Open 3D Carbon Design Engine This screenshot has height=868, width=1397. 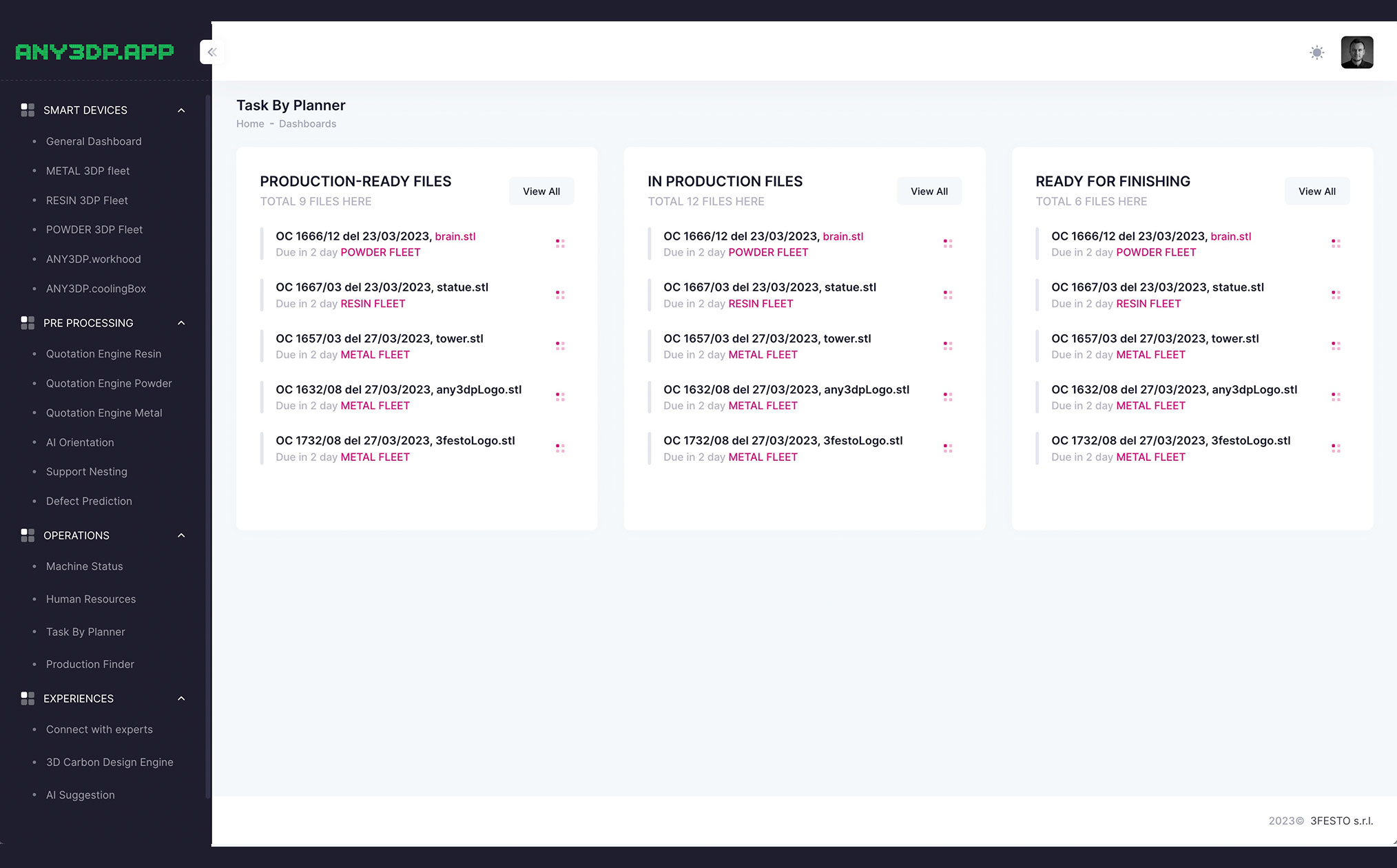point(110,762)
